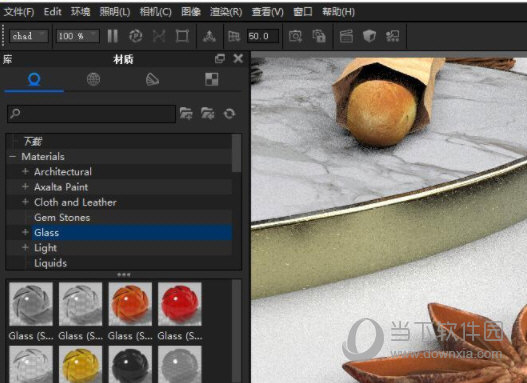Switch to the textures checkerboard tab
Screen dimensions: 527x383
coord(212,80)
